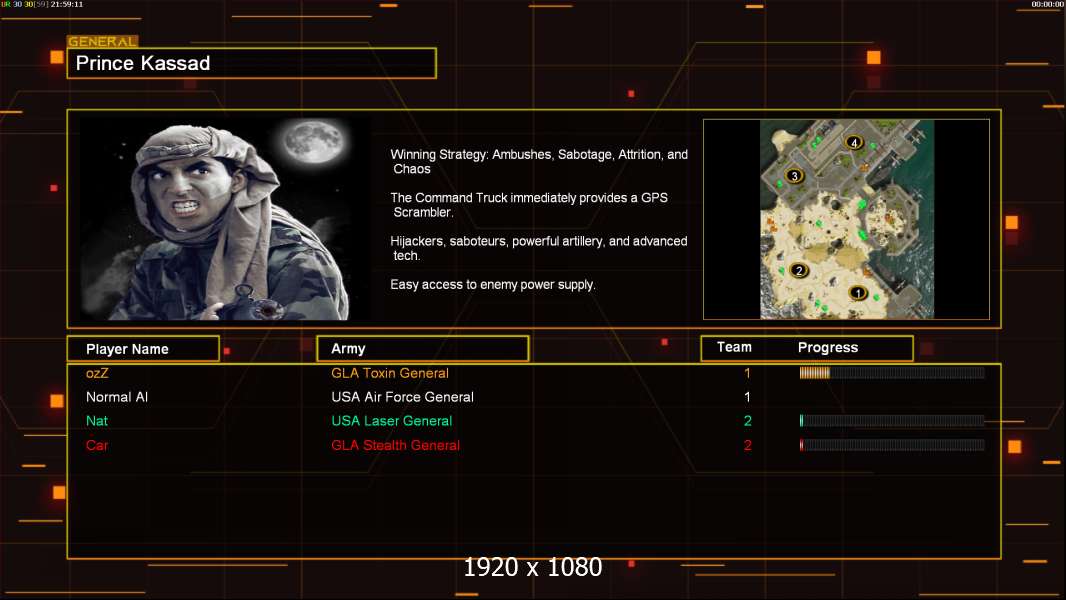The height and width of the screenshot is (600, 1066).
Task: Click the 21:59:11 clock readout
Action: coord(67,4)
